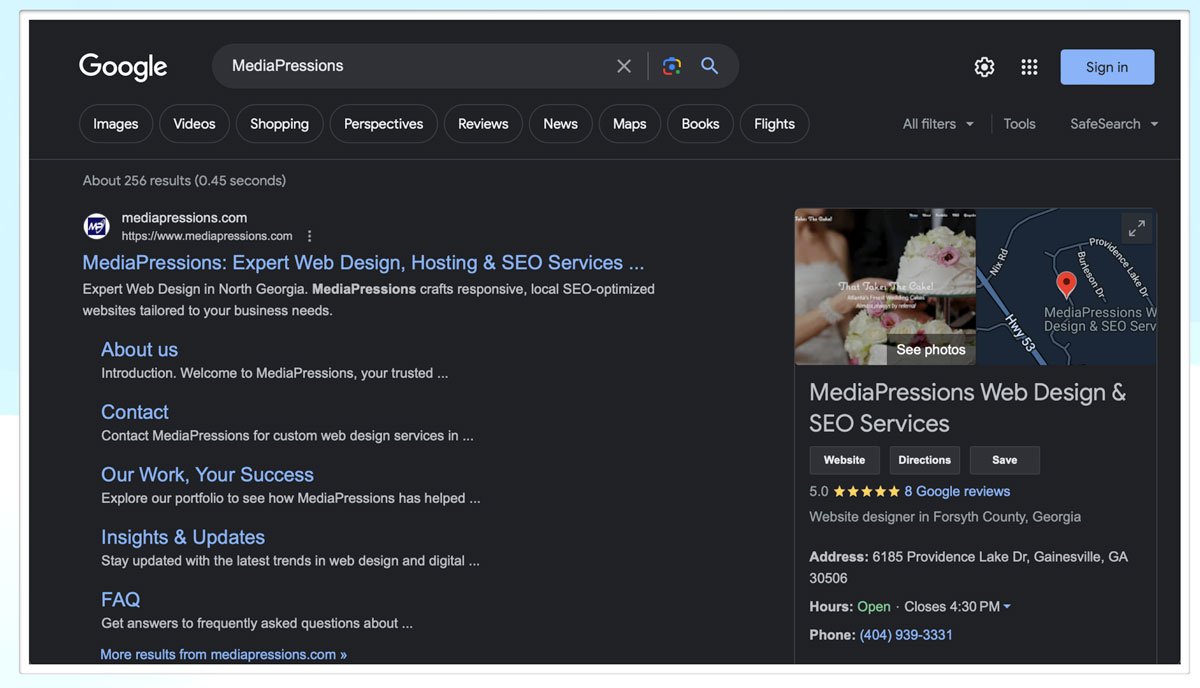Click Website designer in Forsyth County text
The height and width of the screenshot is (688, 1200).
[945, 517]
